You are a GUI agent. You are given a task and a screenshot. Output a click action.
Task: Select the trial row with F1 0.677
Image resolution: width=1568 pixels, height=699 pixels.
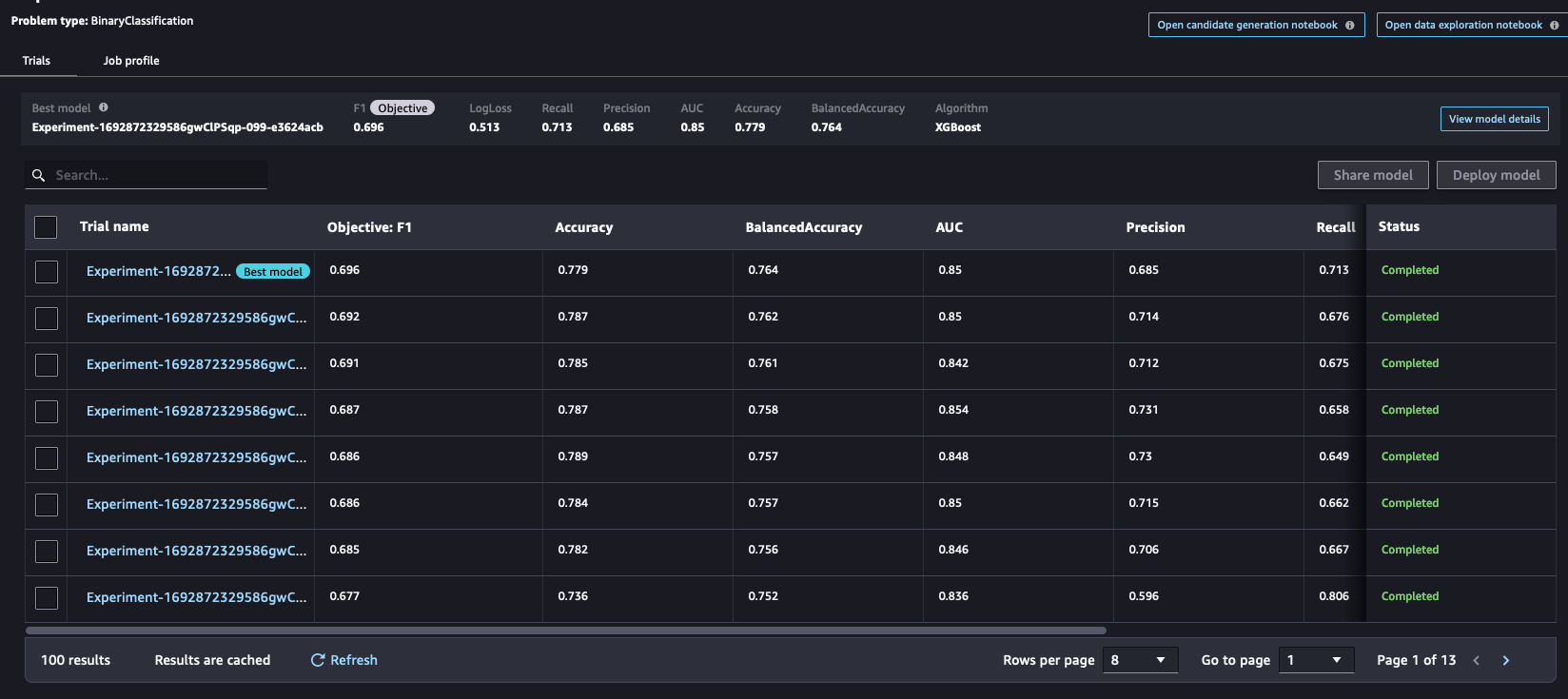pyautogui.click(x=47, y=598)
